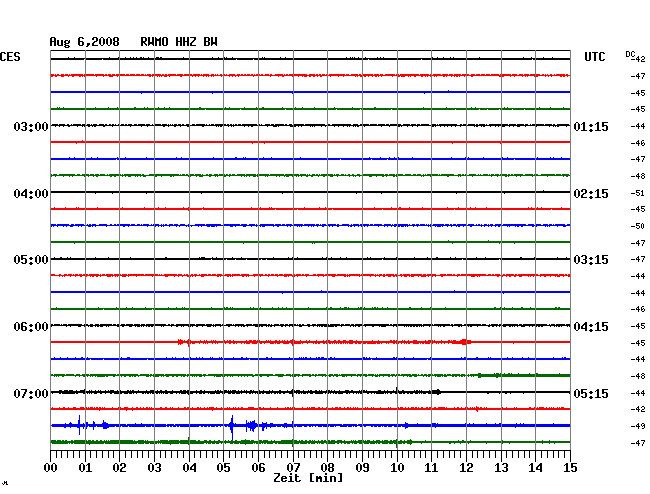Click the DC offset value "-49"
650x494 pixels.
[x=638, y=426]
